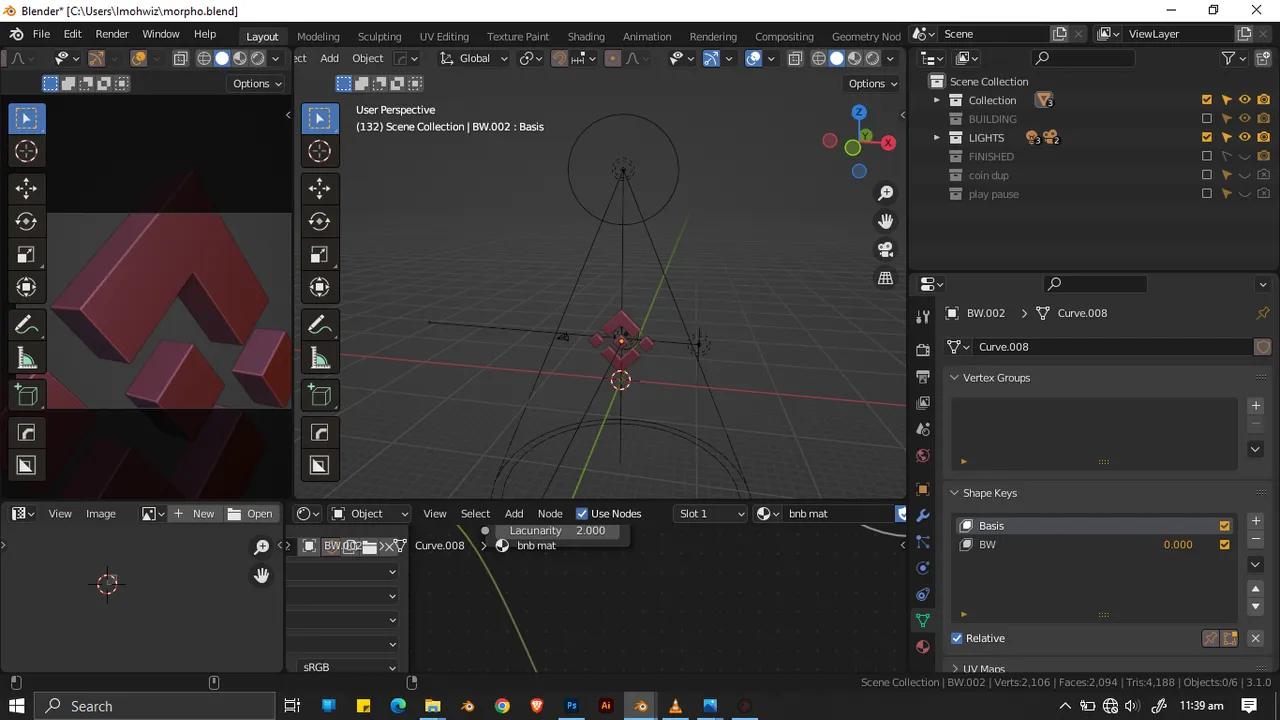
Task: Switch to the Sculpting workspace tab
Action: (x=379, y=36)
